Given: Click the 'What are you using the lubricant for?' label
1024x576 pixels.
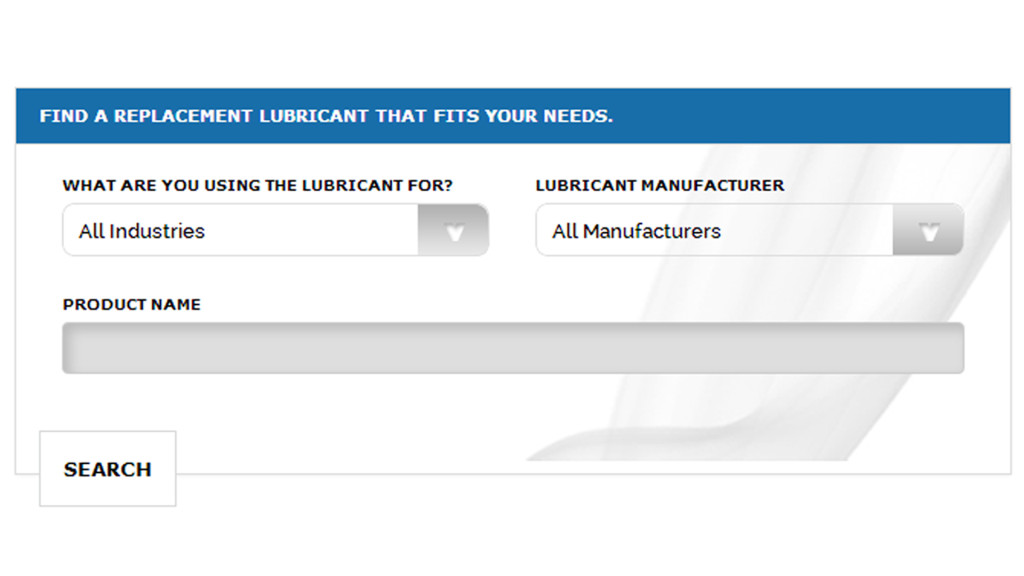Looking at the screenshot, I should pos(258,186).
